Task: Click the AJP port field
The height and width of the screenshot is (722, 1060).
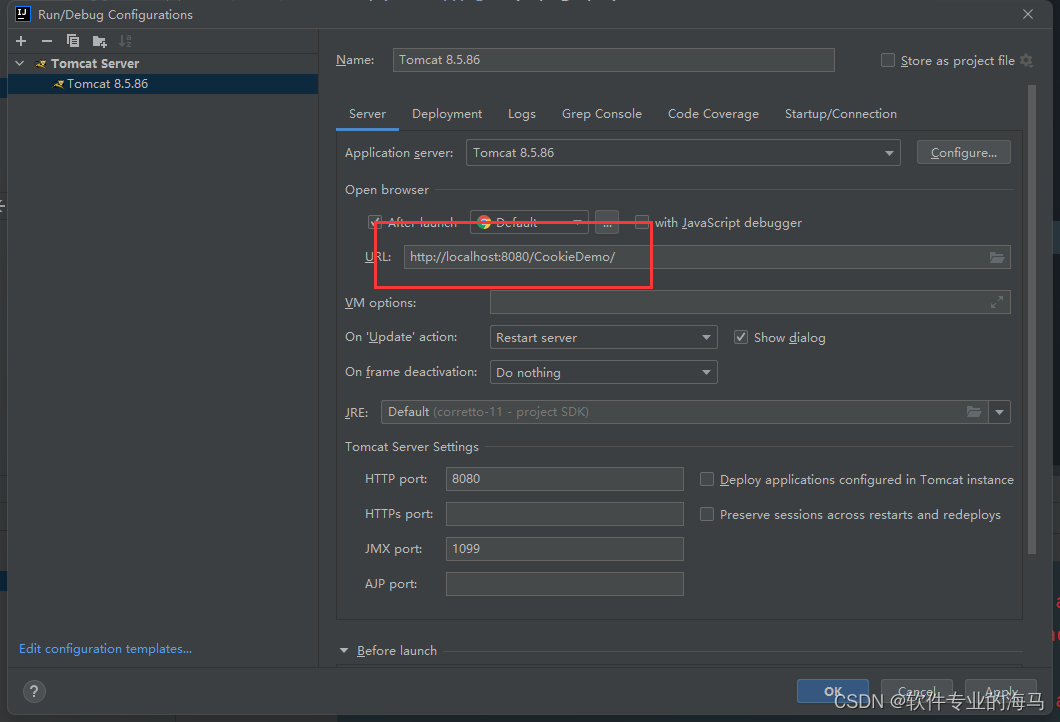Action: (564, 584)
